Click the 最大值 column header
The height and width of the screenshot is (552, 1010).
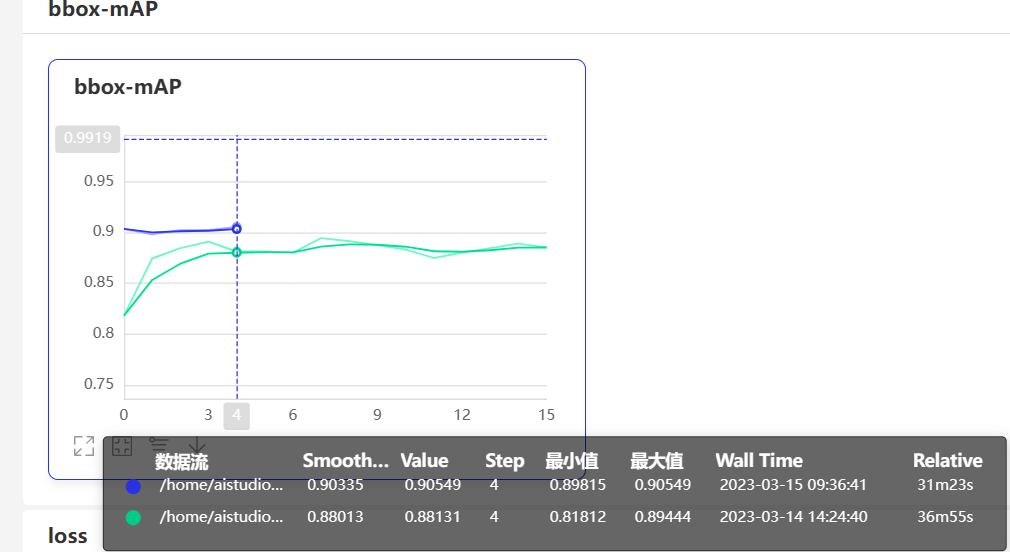click(657, 461)
